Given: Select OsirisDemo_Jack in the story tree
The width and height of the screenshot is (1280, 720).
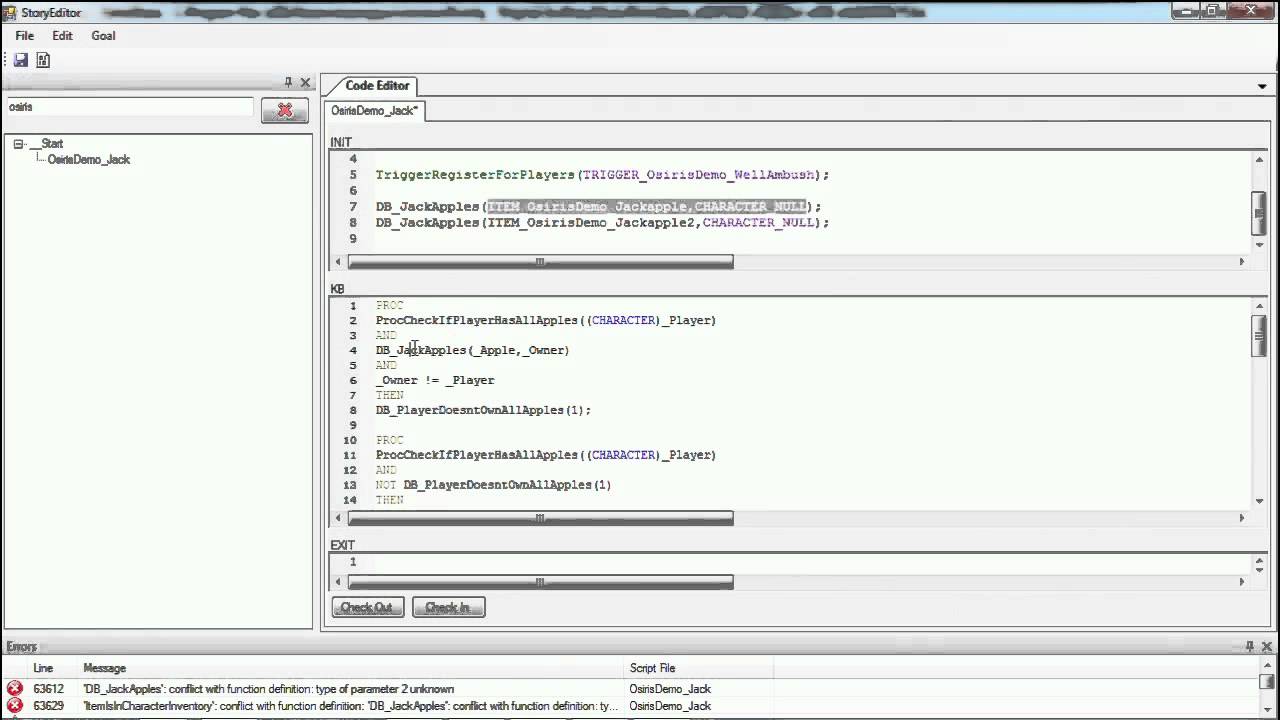Looking at the screenshot, I should point(89,160).
